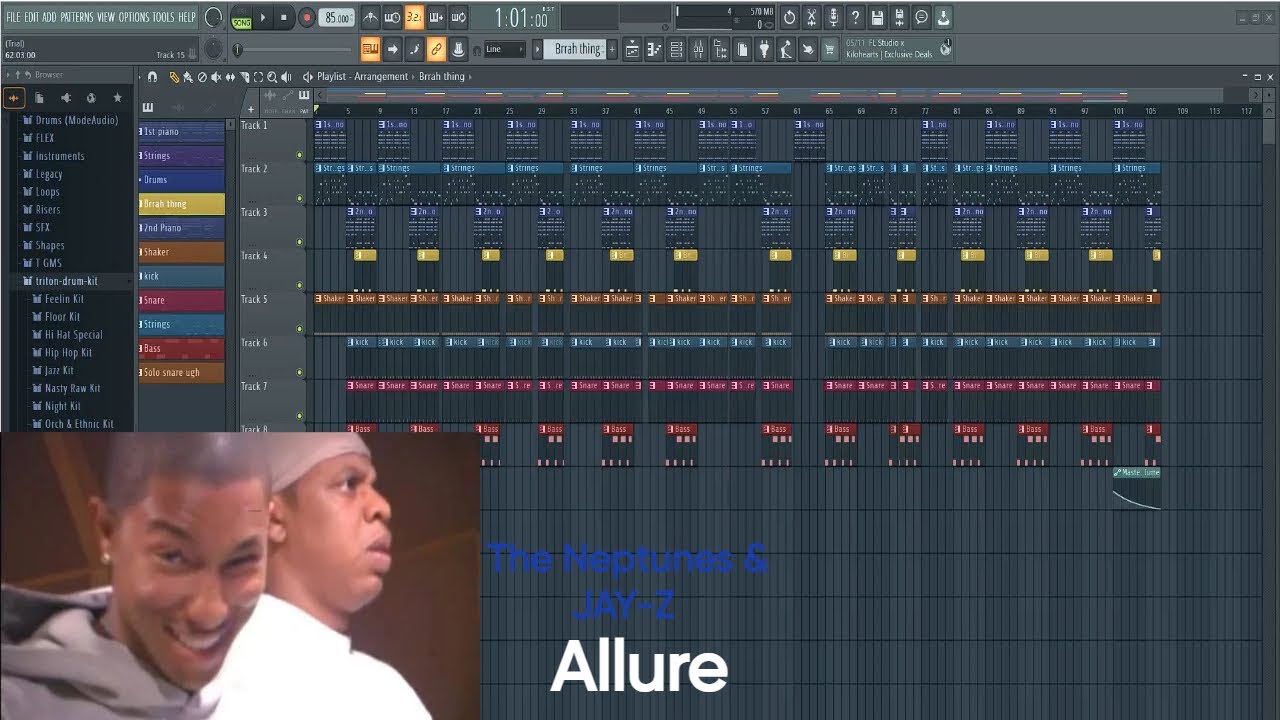The height and width of the screenshot is (720, 1280).
Task: Click the play button in transport
Action: click(x=263, y=17)
